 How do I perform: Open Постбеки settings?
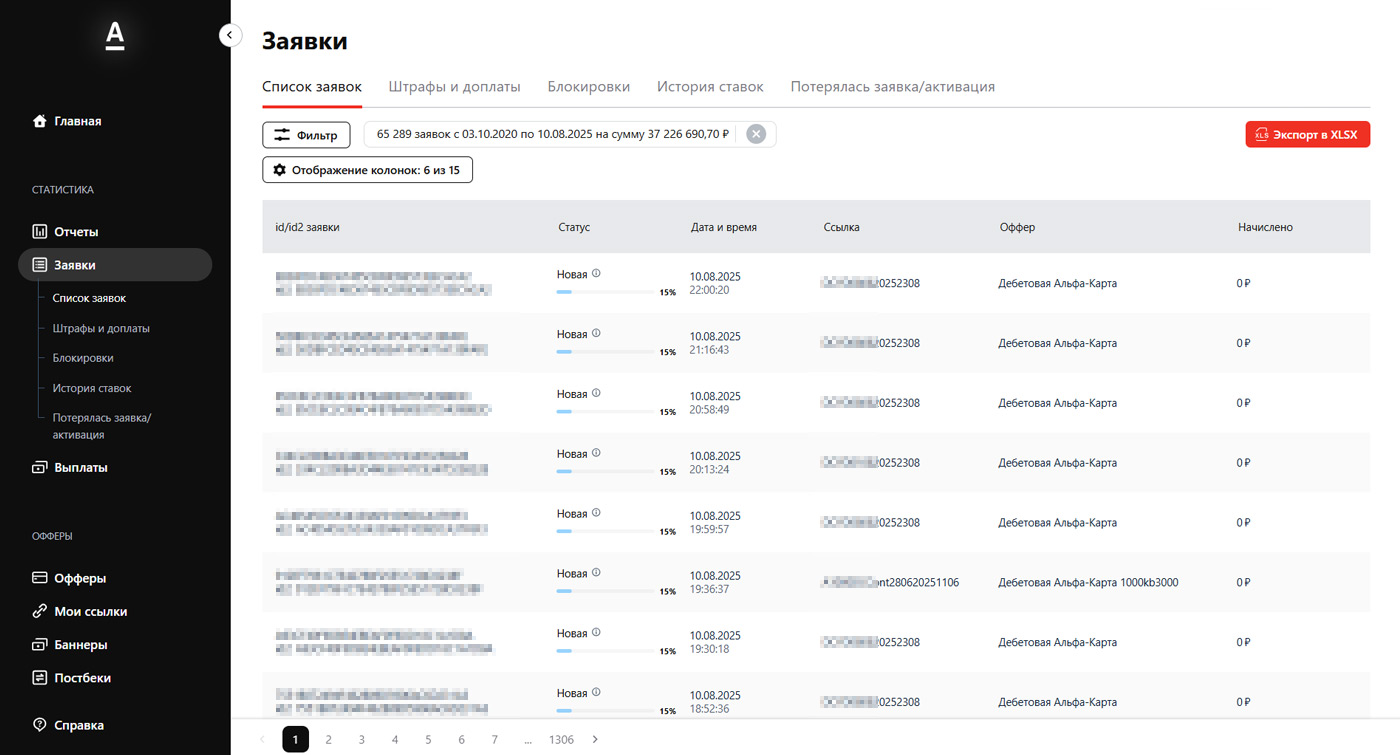point(82,678)
